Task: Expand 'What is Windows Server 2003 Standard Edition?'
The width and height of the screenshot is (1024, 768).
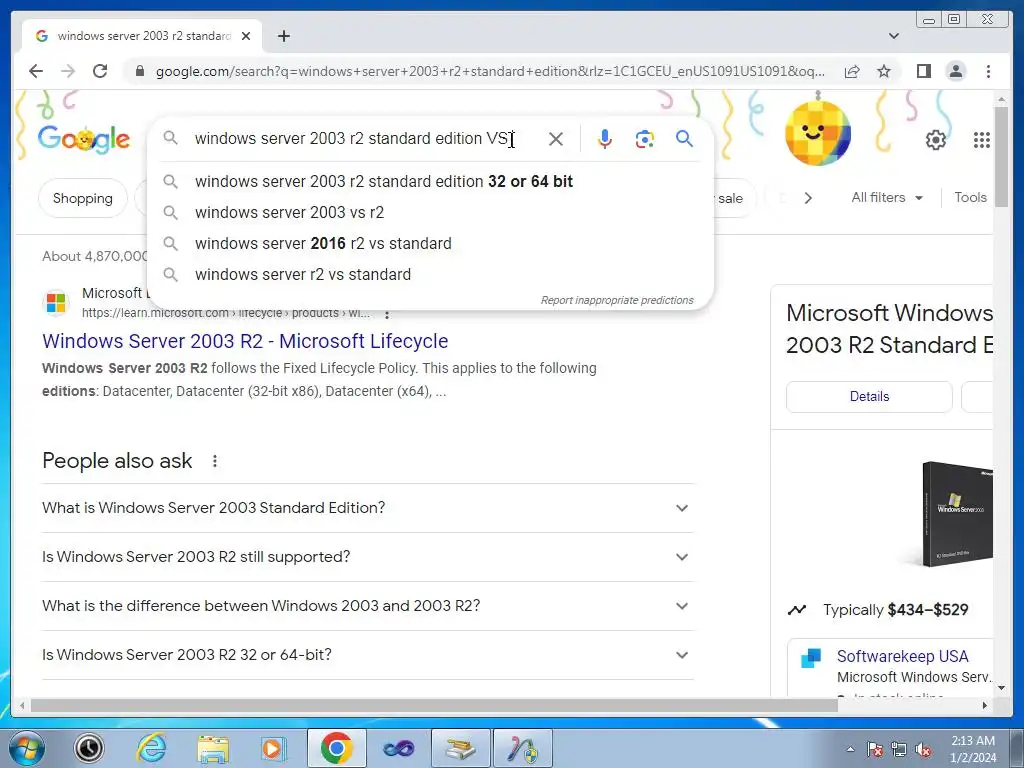Action: [368, 508]
